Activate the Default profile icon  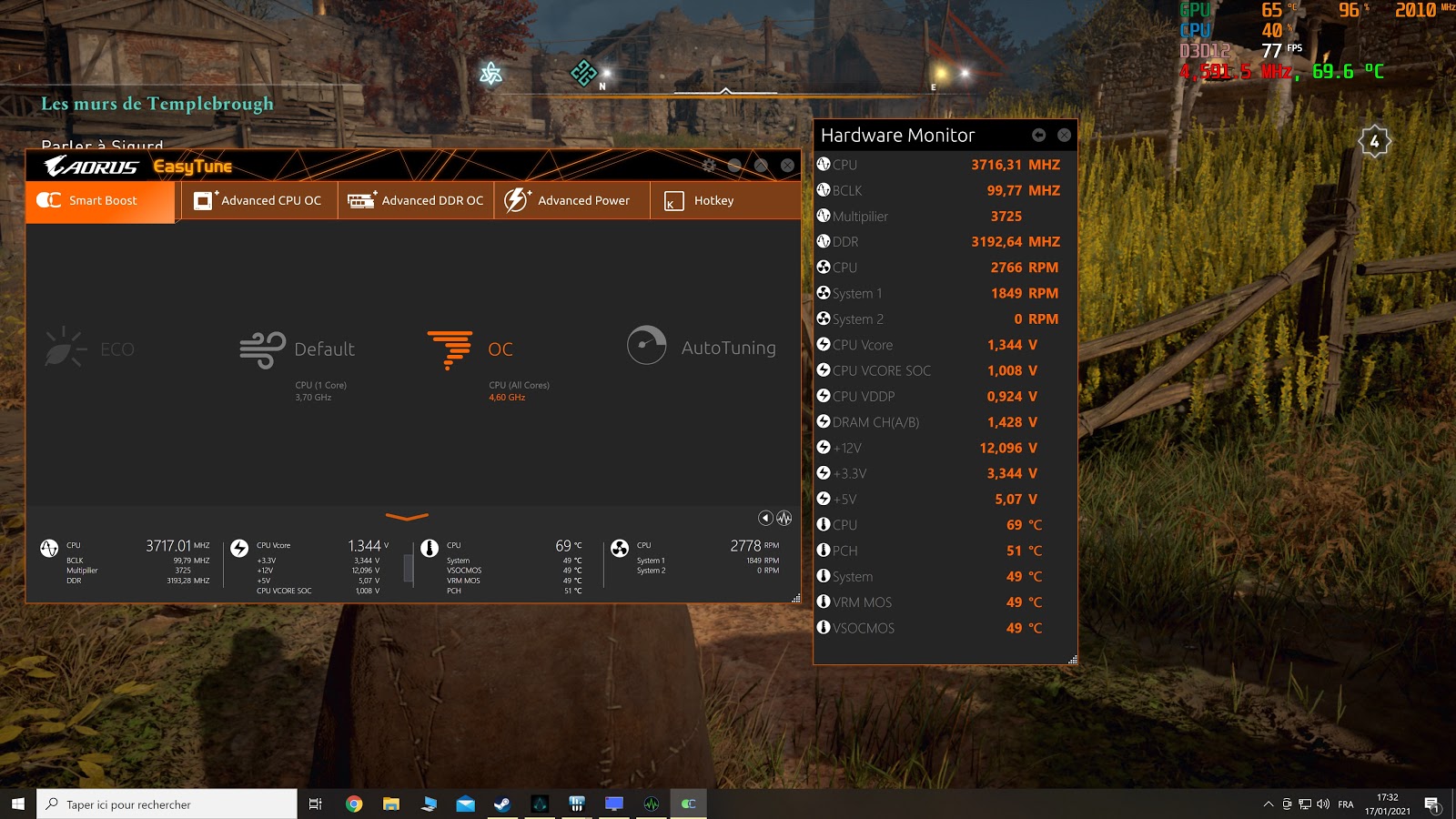(262, 349)
